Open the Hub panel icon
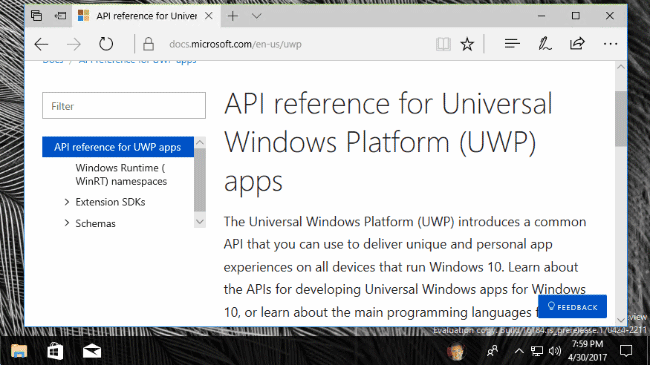Viewport: 650px width, 365px height. [x=512, y=44]
